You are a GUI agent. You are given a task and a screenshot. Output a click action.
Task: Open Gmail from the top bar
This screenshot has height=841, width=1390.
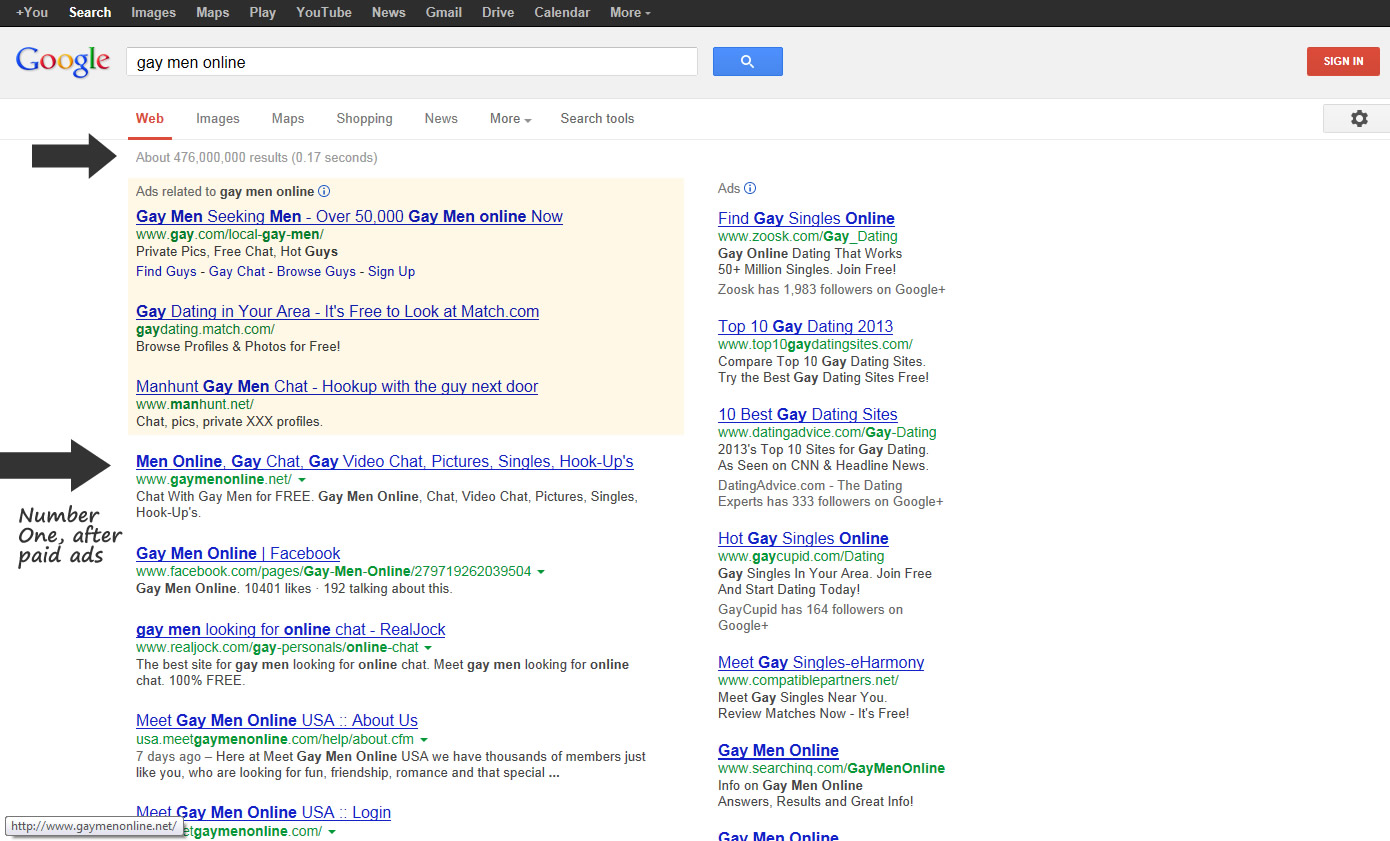pos(443,12)
